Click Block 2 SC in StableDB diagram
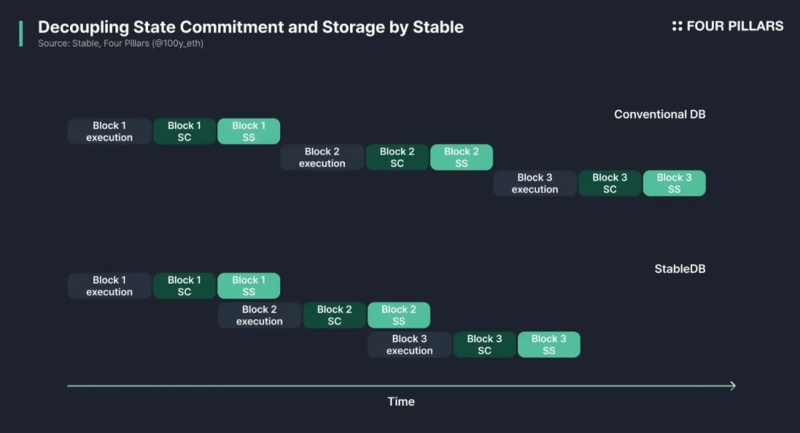 [335, 315]
